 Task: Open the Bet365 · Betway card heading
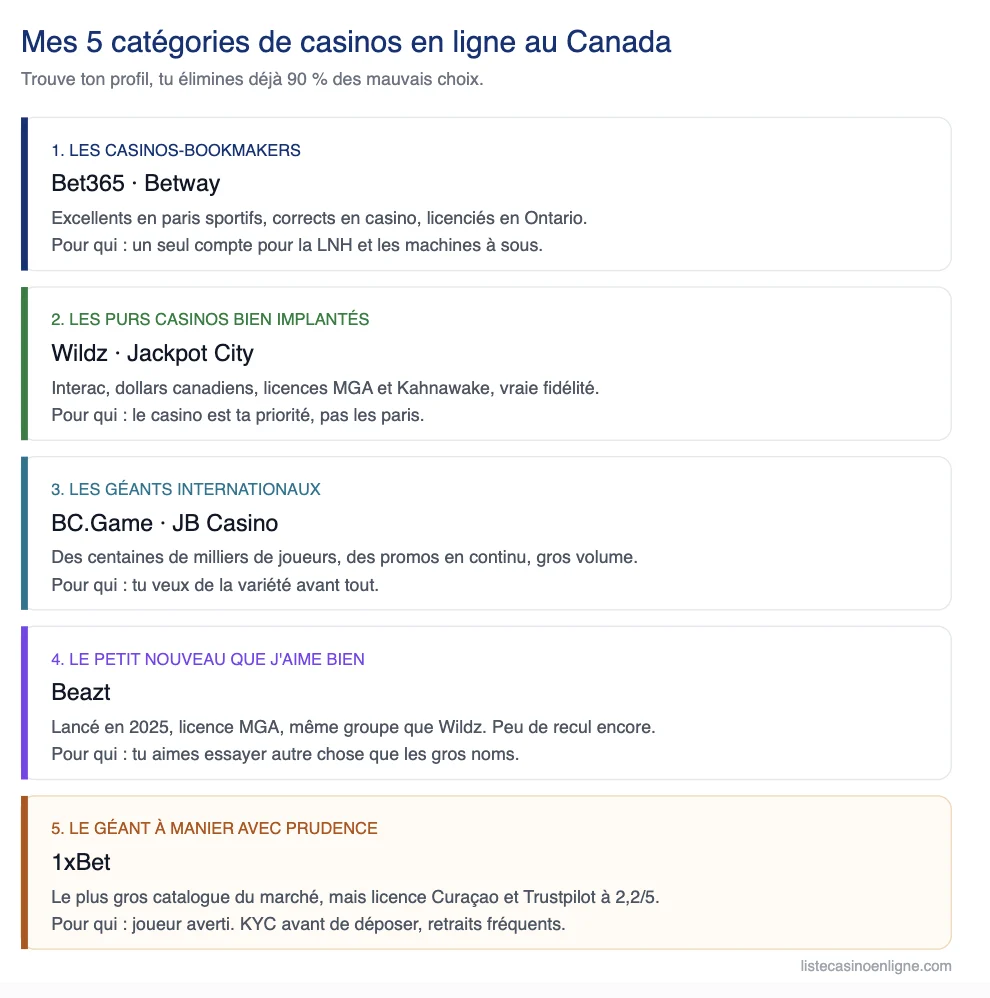136,183
